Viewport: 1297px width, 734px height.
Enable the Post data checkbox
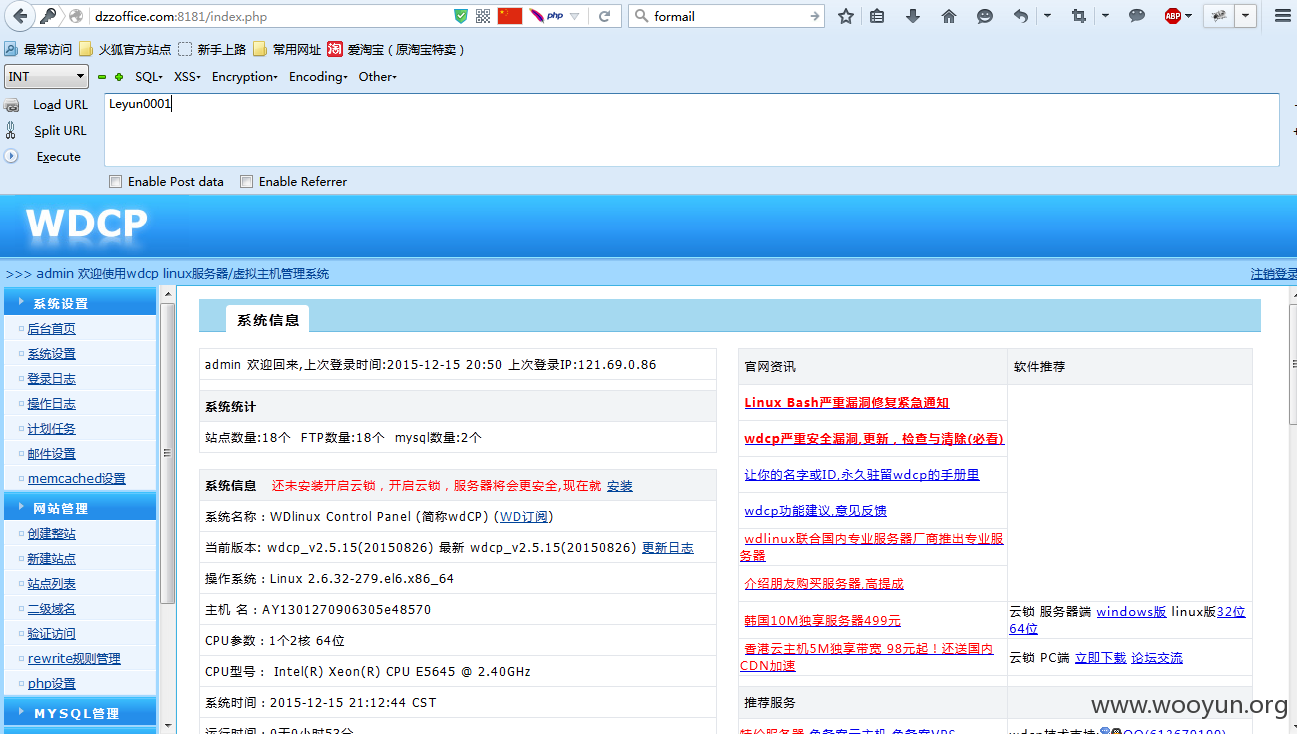click(x=116, y=182)
